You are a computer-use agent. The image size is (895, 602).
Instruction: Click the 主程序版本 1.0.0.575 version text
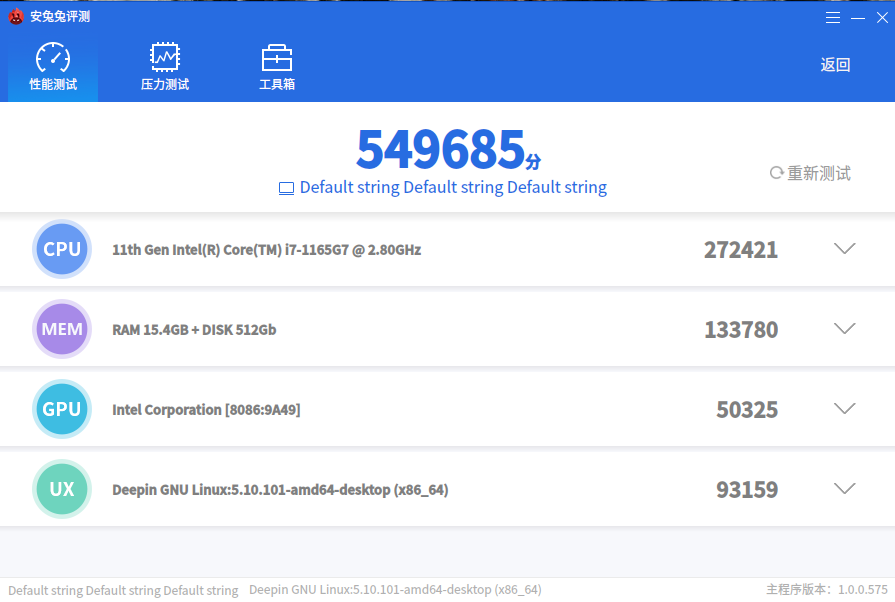click(827, 589)
